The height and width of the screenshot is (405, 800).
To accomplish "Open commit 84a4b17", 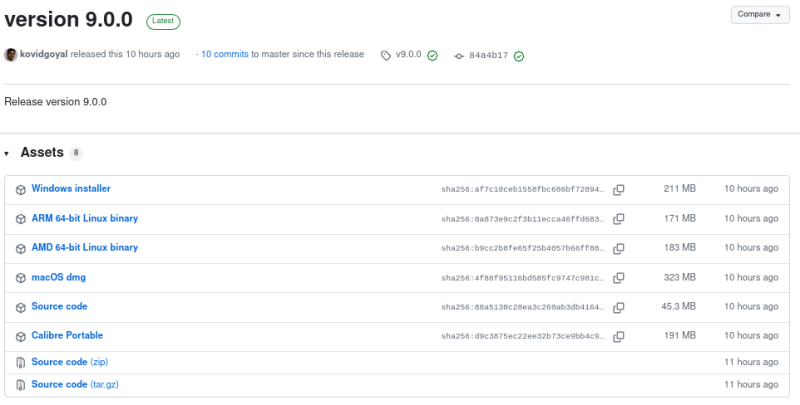I will click(488, 55).
